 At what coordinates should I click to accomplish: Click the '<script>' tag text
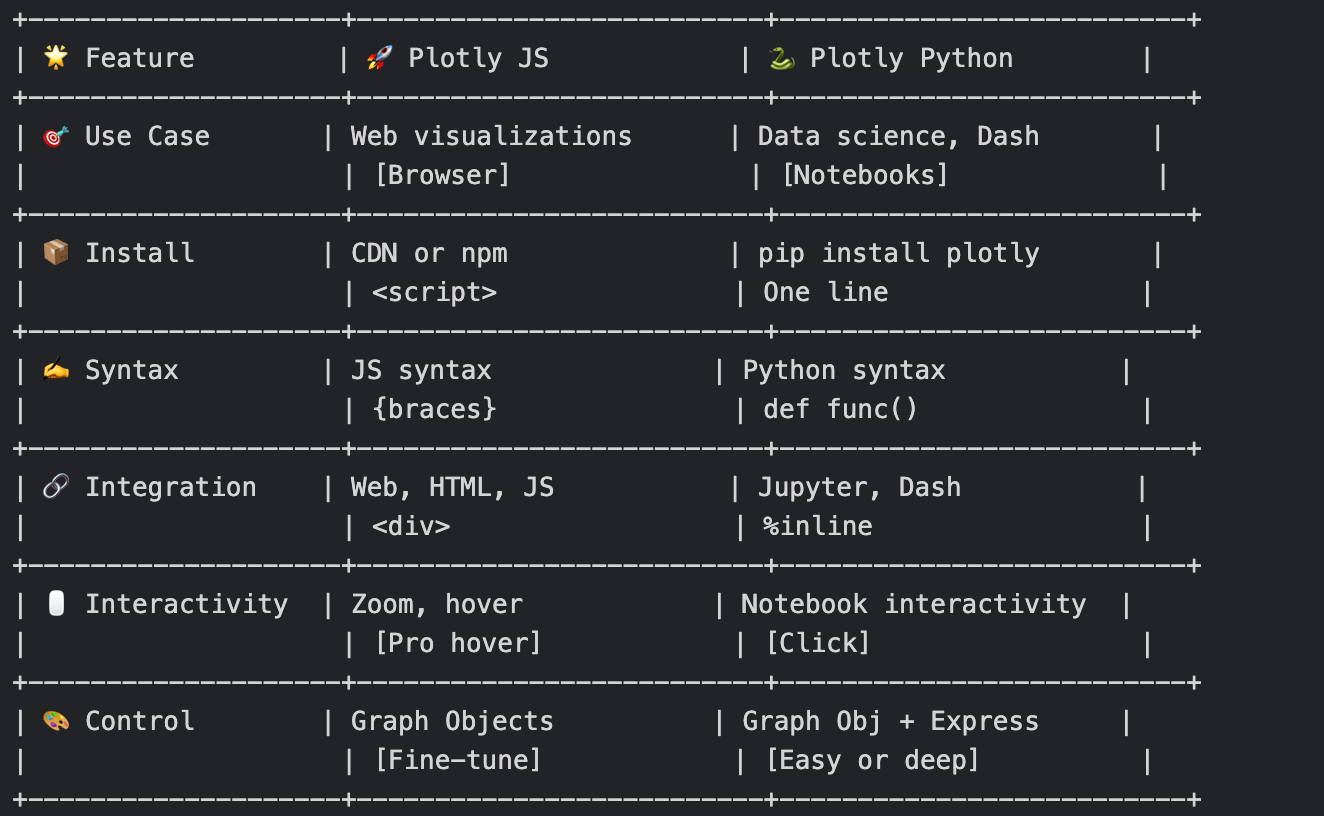(434, 293)
